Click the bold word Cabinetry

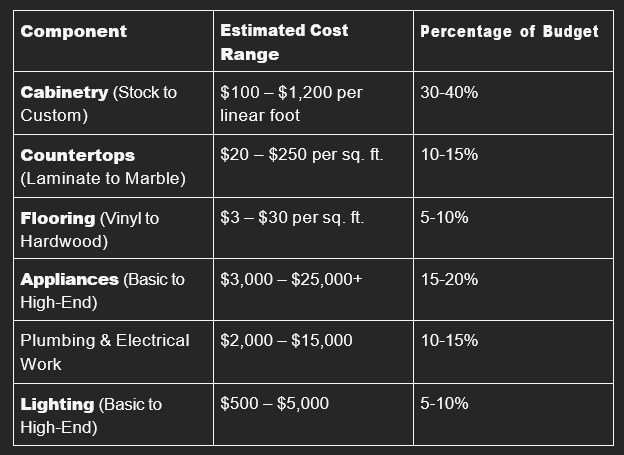(x=64, y=92)
